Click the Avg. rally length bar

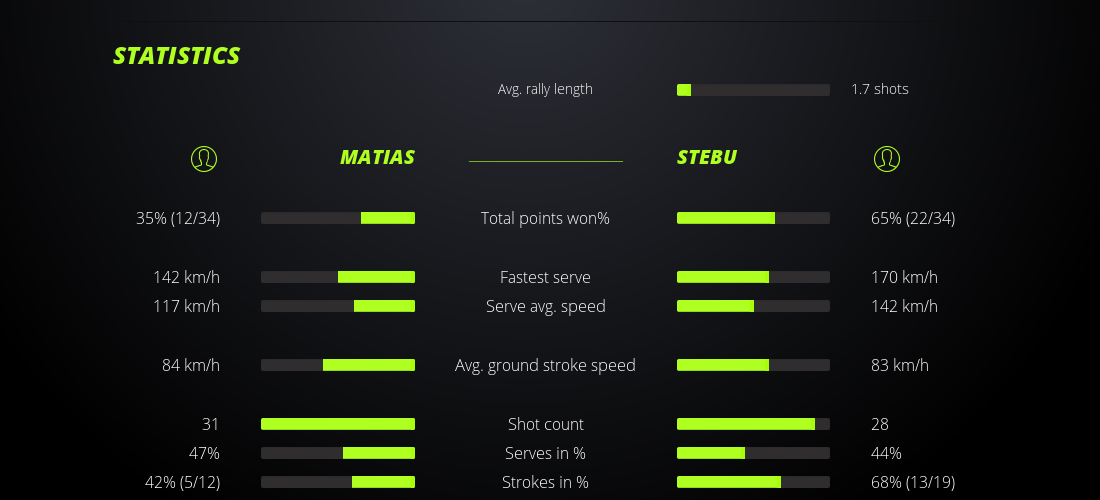click(x=753, y=90)
